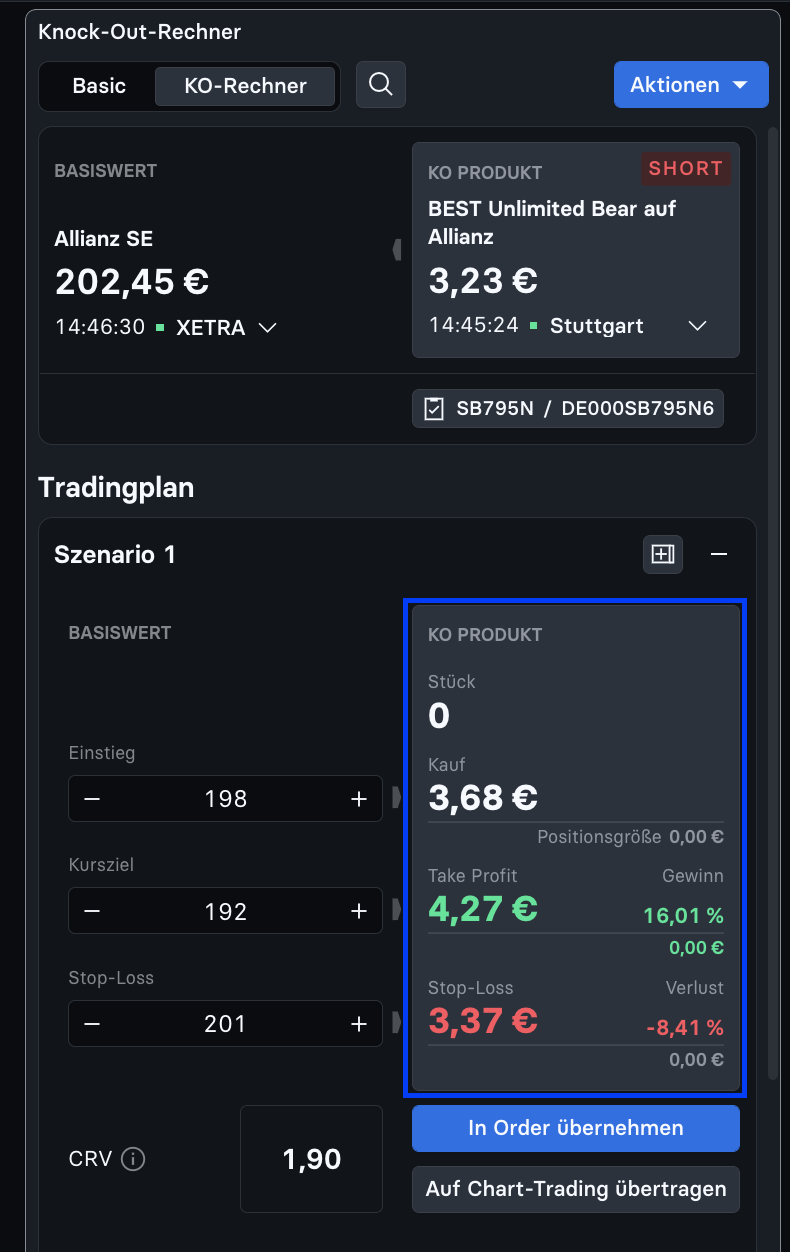Increase the Stop-Loss value
790x1252 pixels.
[359, 1024]
